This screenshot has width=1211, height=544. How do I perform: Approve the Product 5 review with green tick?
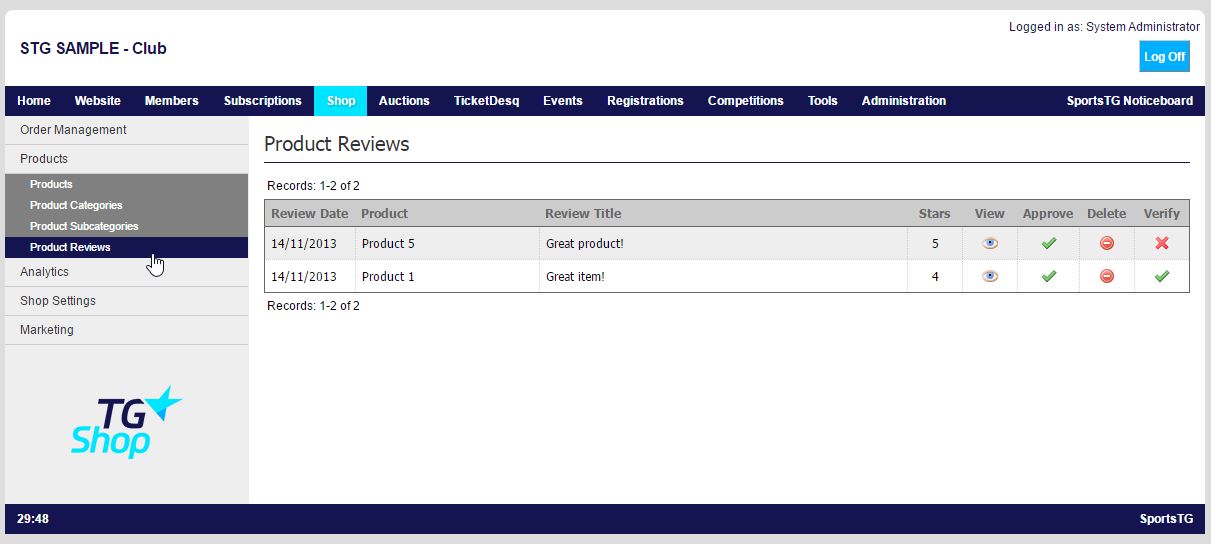[1048, 243]
